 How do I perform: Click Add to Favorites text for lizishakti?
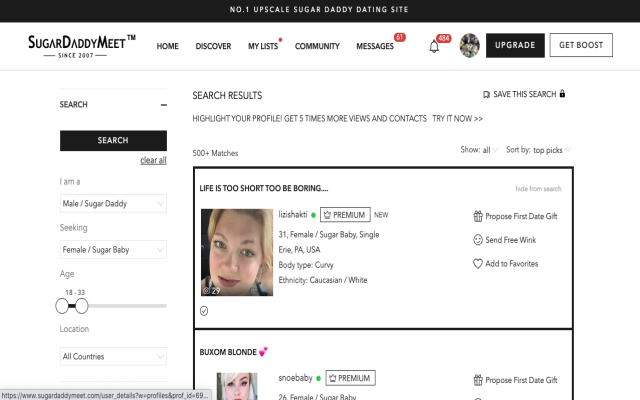(511, 264)
